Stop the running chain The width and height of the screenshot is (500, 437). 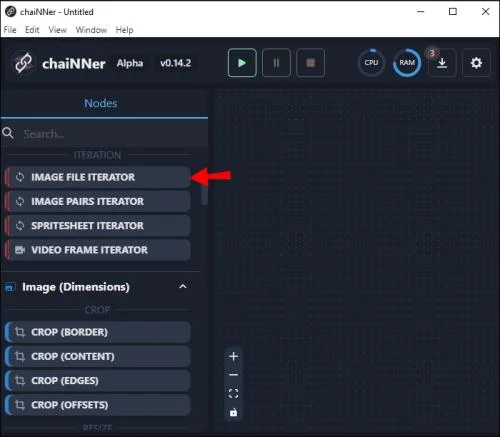310,63
